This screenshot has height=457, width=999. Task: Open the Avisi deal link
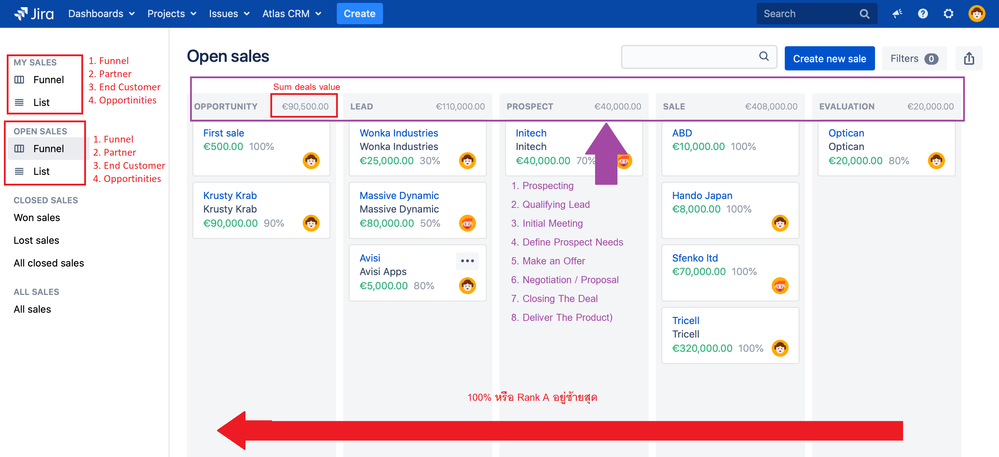coord(370,258)
